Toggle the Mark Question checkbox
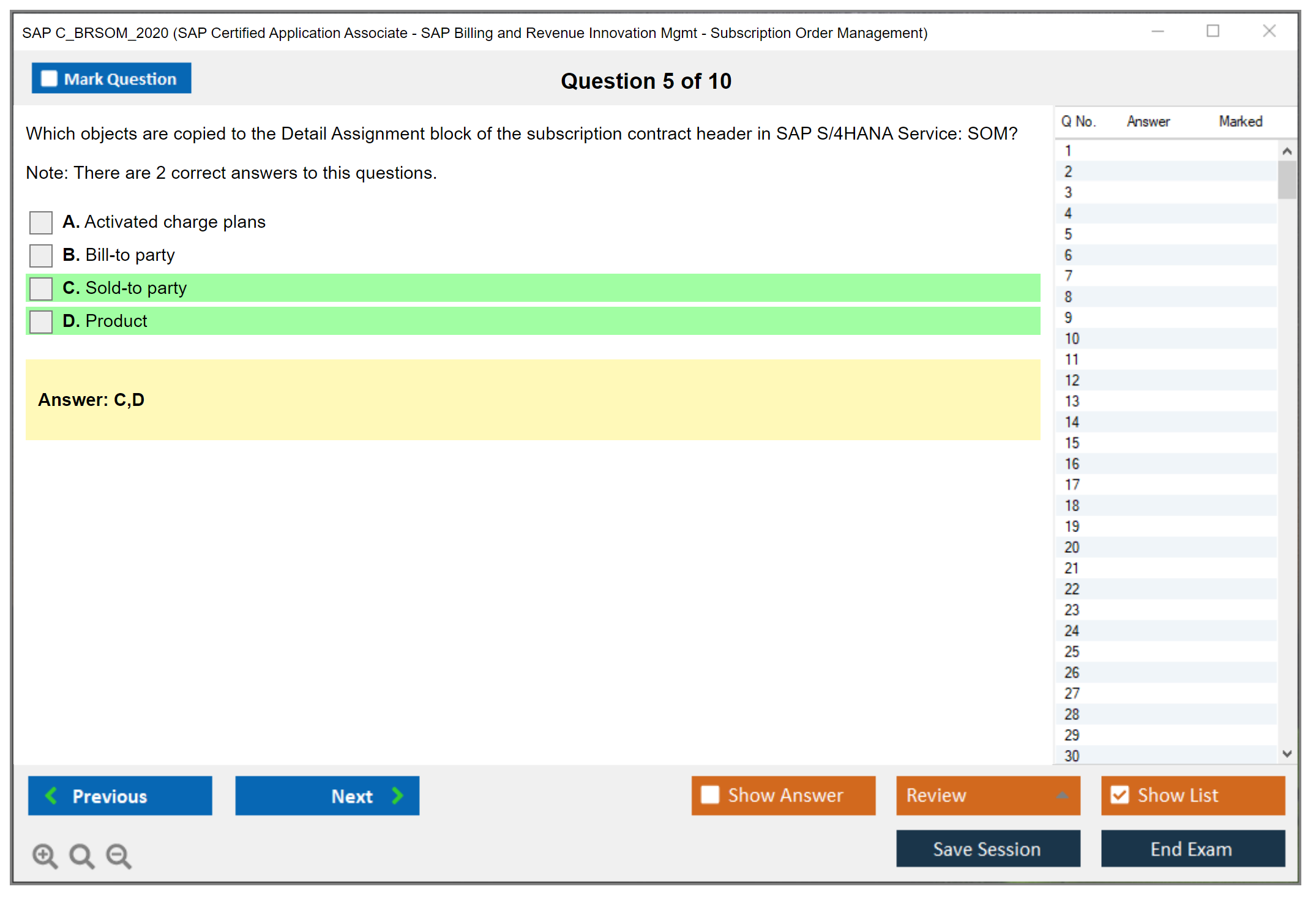1316x900 pixels. click(x=49, y=79)
